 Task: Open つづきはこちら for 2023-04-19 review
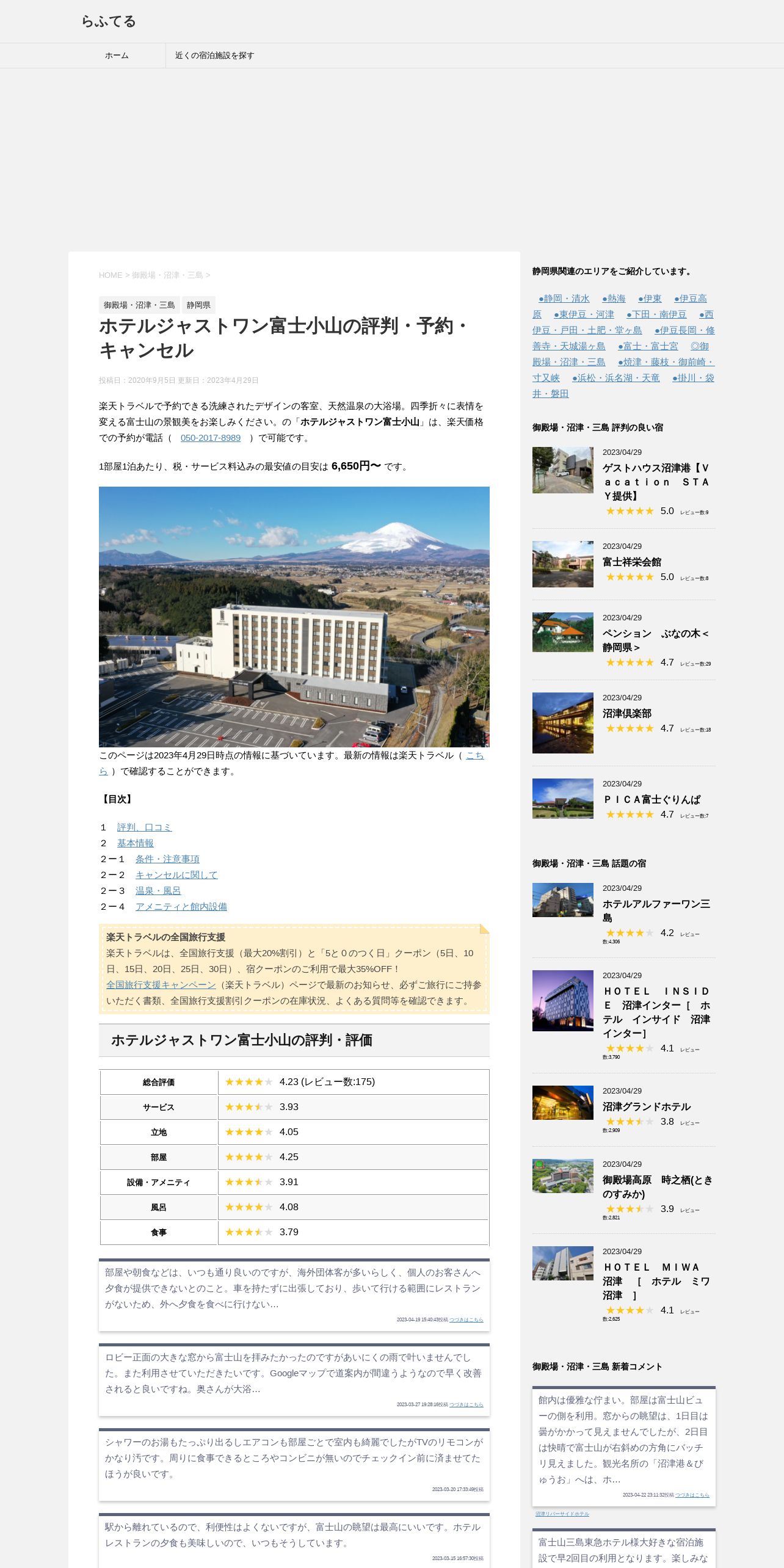click(466, 1319)
